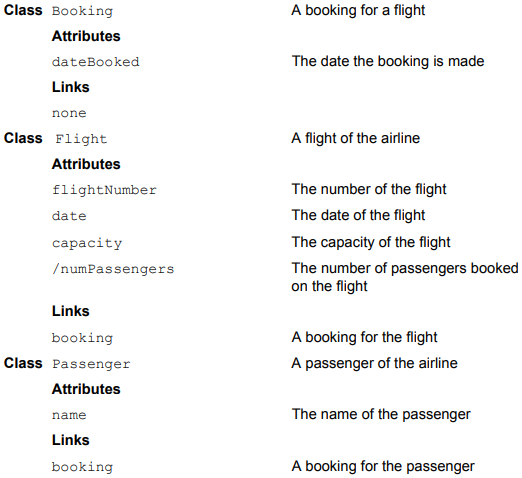Click the name attribute under Passenger
Screen dimensions: 522x478
point(69,415)
